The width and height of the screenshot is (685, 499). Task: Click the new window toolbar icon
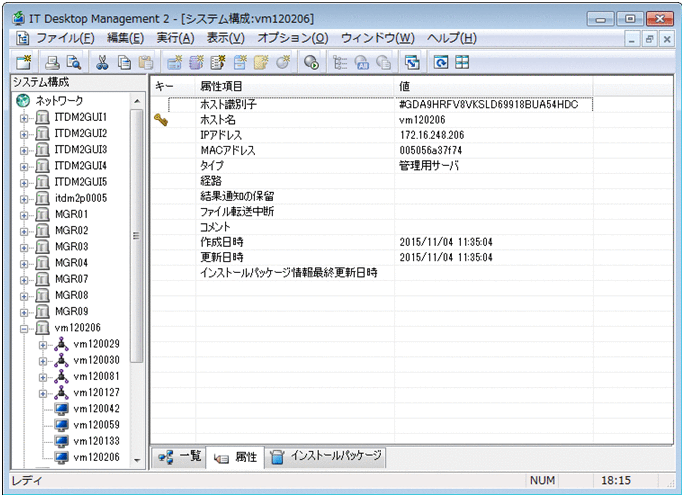click(24, 62)
